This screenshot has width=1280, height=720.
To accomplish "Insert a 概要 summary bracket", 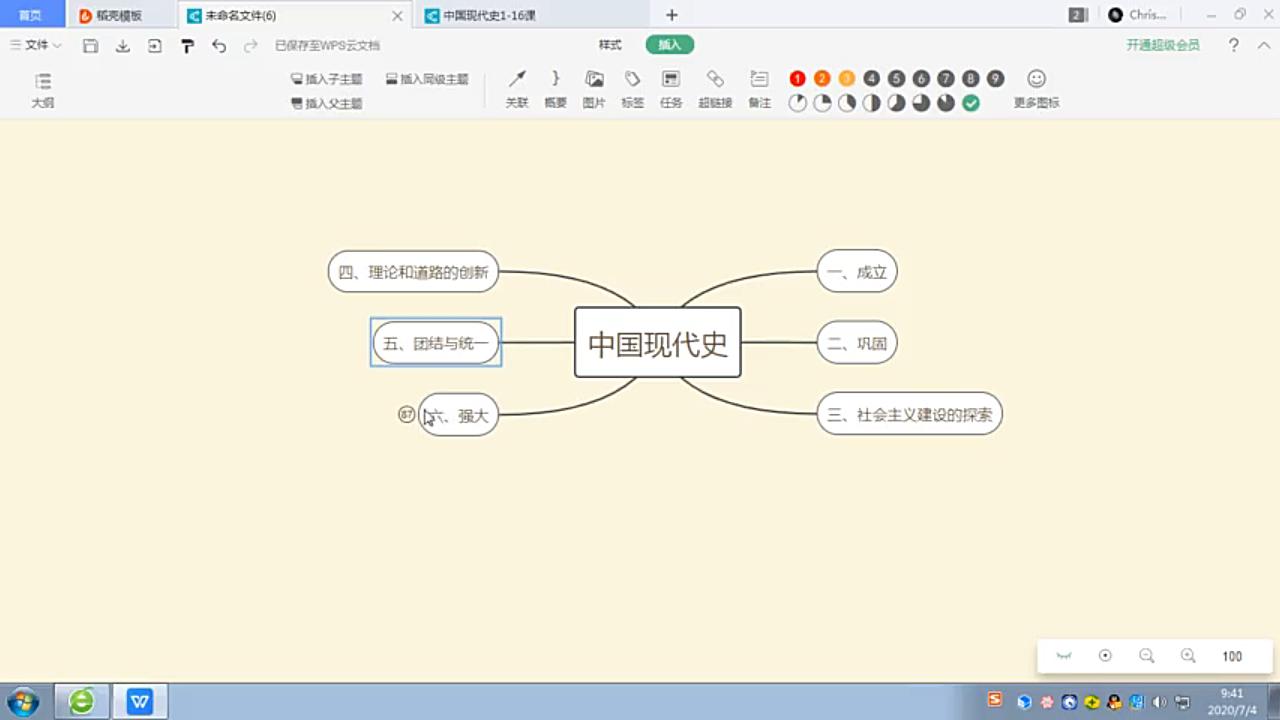I will click(555, 90).
